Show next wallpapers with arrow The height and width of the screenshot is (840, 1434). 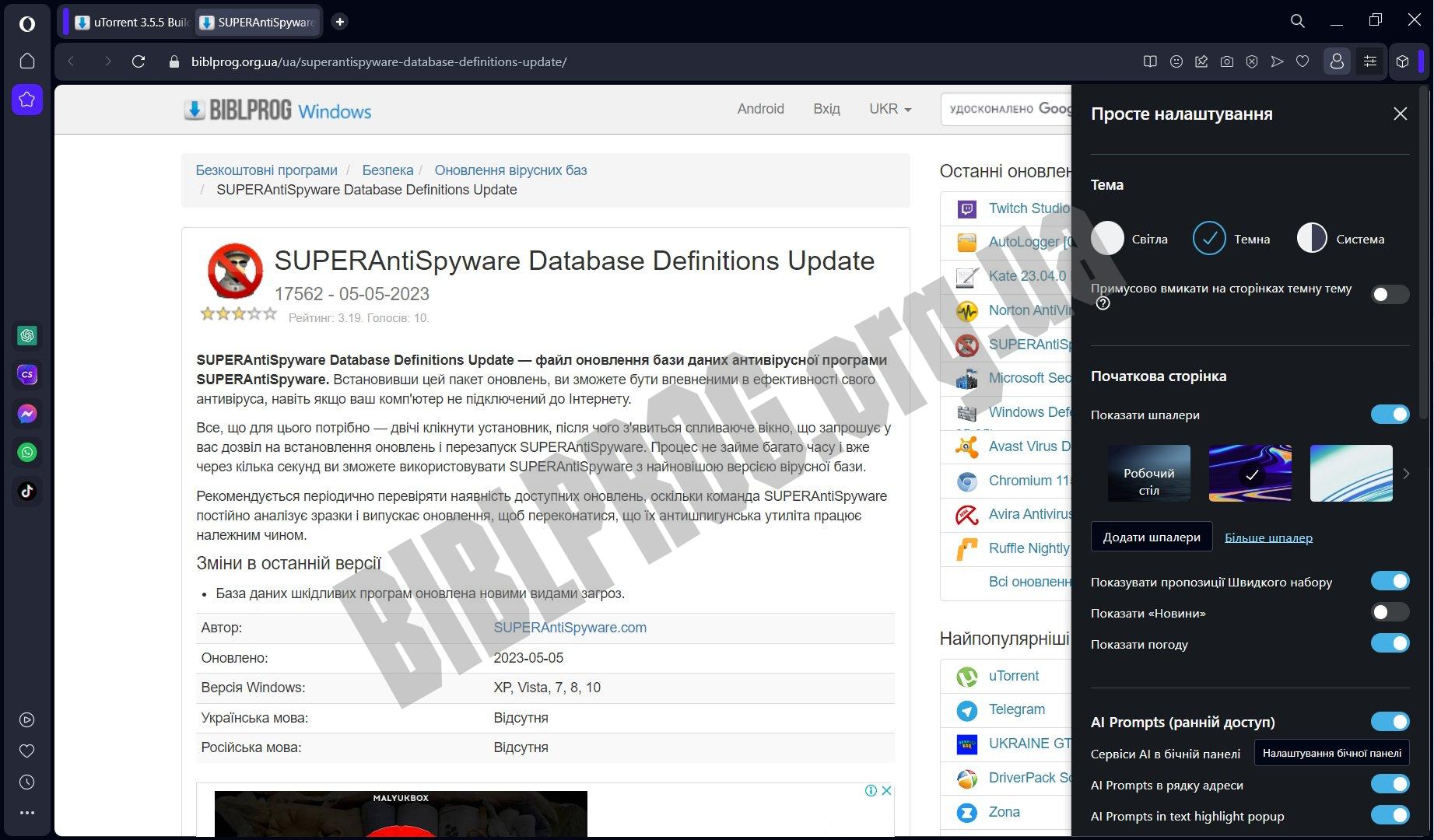tap(1405, 473)
